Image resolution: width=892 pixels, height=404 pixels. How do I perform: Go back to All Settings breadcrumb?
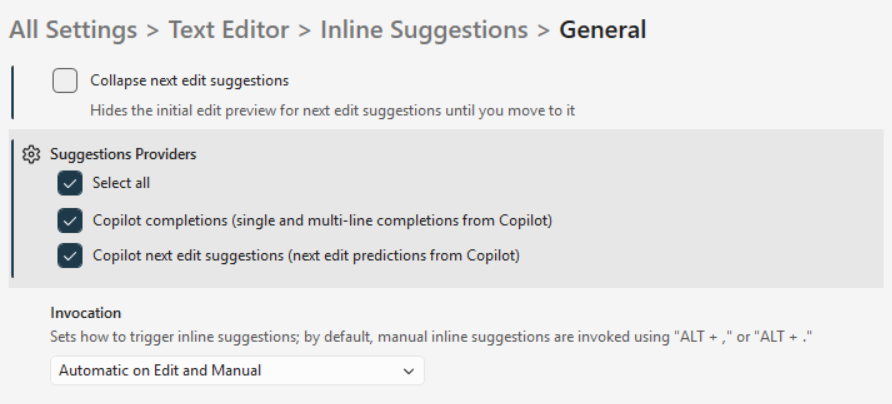pos(73,30)
